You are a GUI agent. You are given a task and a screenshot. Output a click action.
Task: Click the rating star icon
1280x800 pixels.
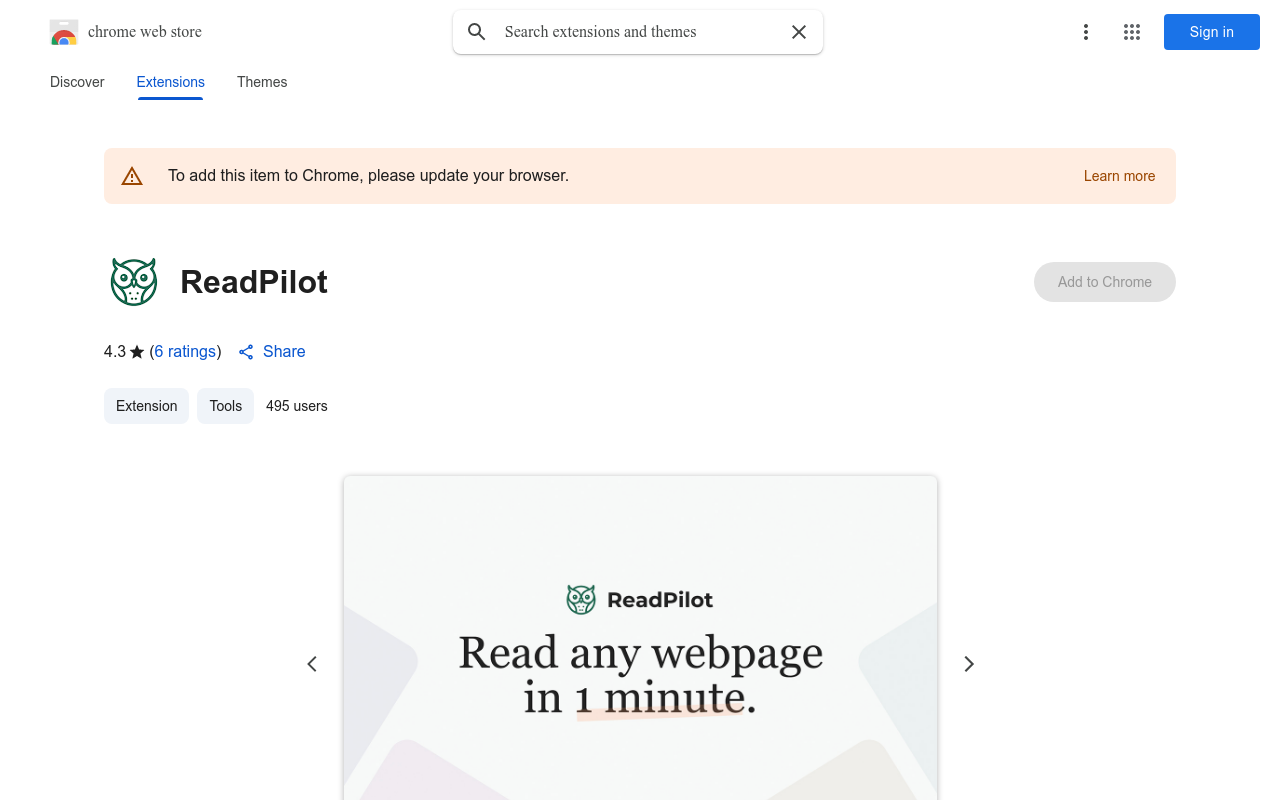pos(137,352)
